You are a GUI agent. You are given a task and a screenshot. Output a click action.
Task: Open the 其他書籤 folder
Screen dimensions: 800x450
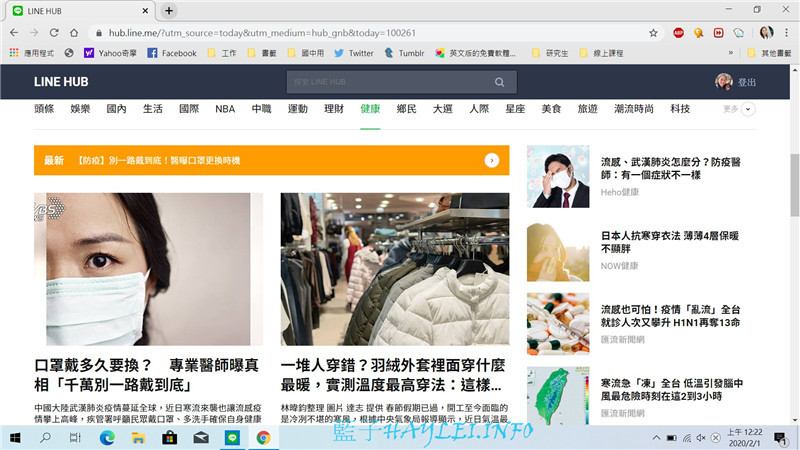[x=769, y=53]
